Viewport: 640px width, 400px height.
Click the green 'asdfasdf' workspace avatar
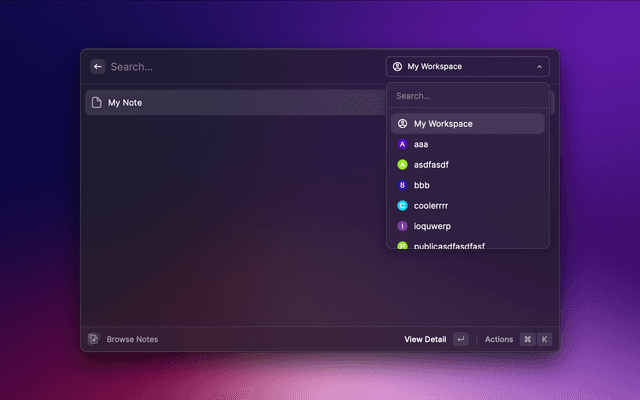pyautogui.click(x=402, y=165)
